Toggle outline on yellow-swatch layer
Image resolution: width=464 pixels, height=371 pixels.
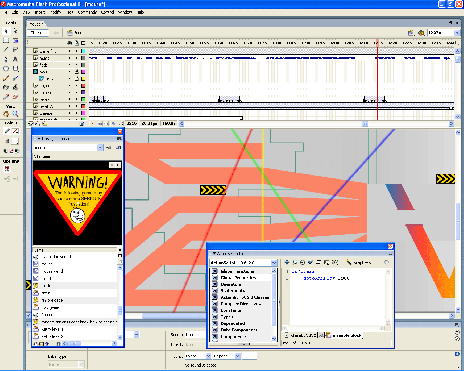(x=83, y=79)
